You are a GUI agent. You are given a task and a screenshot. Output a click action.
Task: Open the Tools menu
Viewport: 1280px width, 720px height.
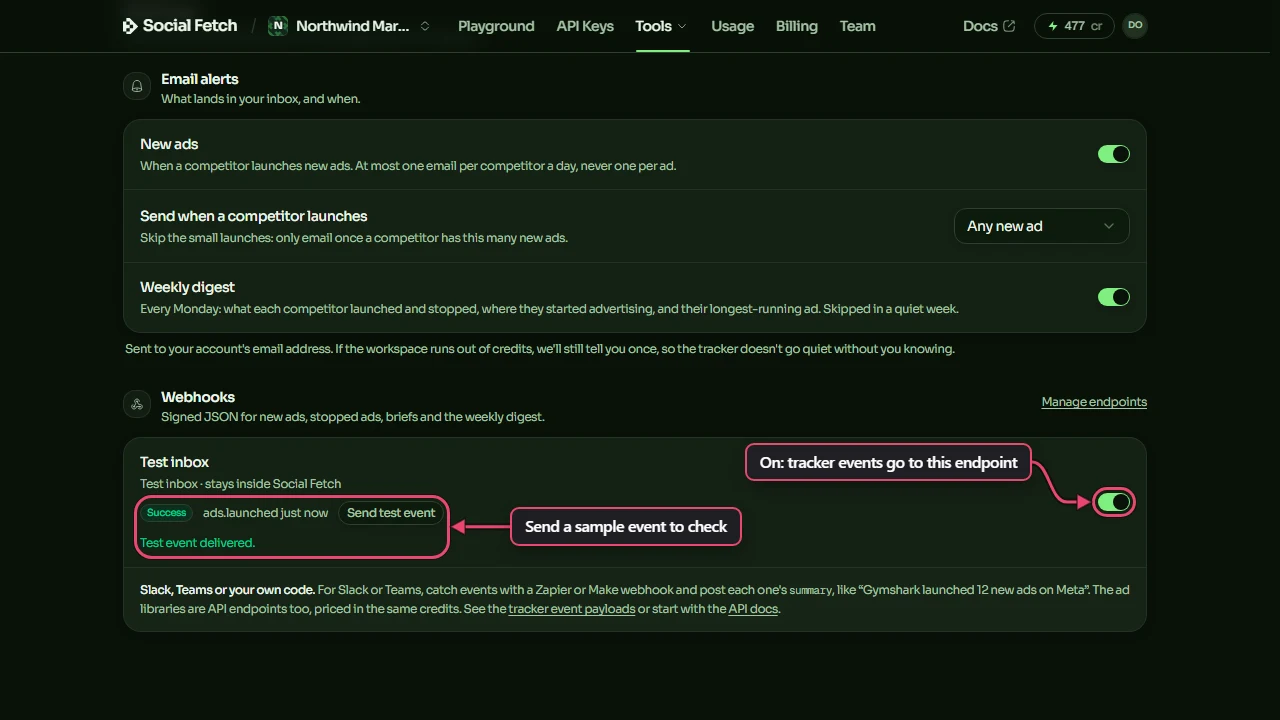pyautogui.click(x=661, y=26)
